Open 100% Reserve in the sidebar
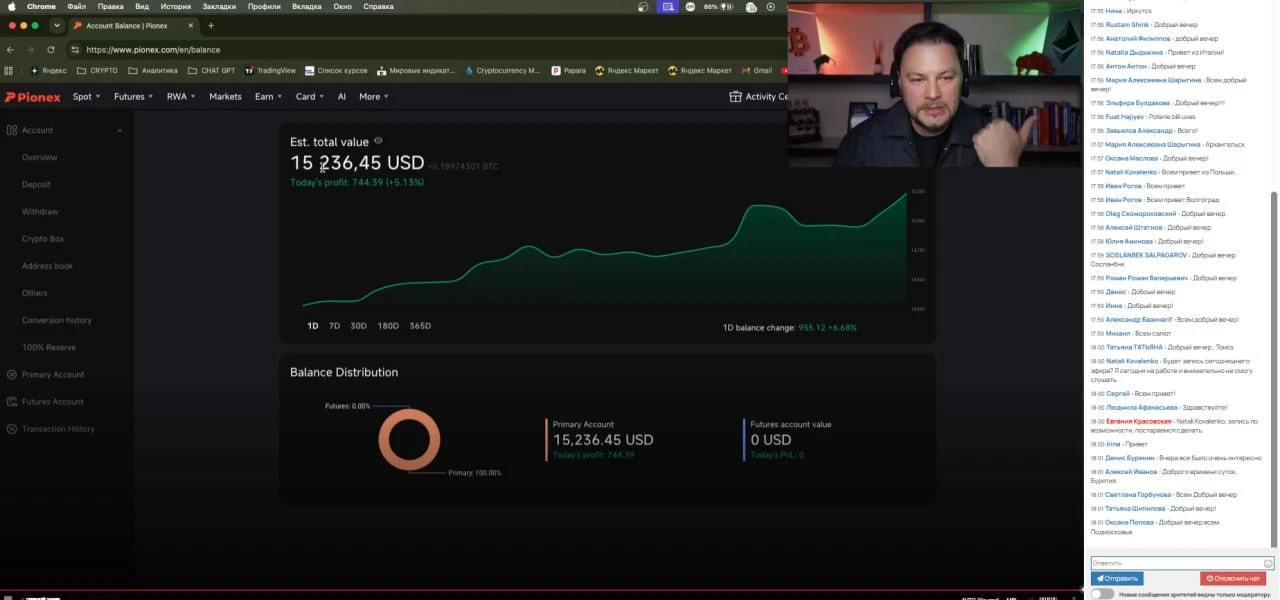 pos(49,347)
